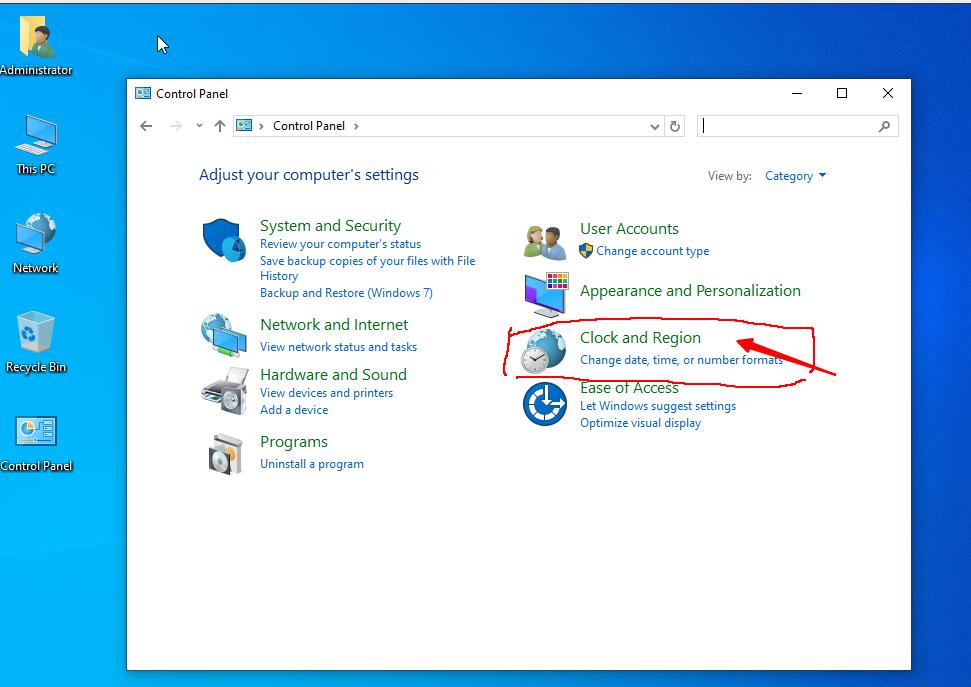
Task: Open Appearance and Personalization heading
Action: [690, 291]
